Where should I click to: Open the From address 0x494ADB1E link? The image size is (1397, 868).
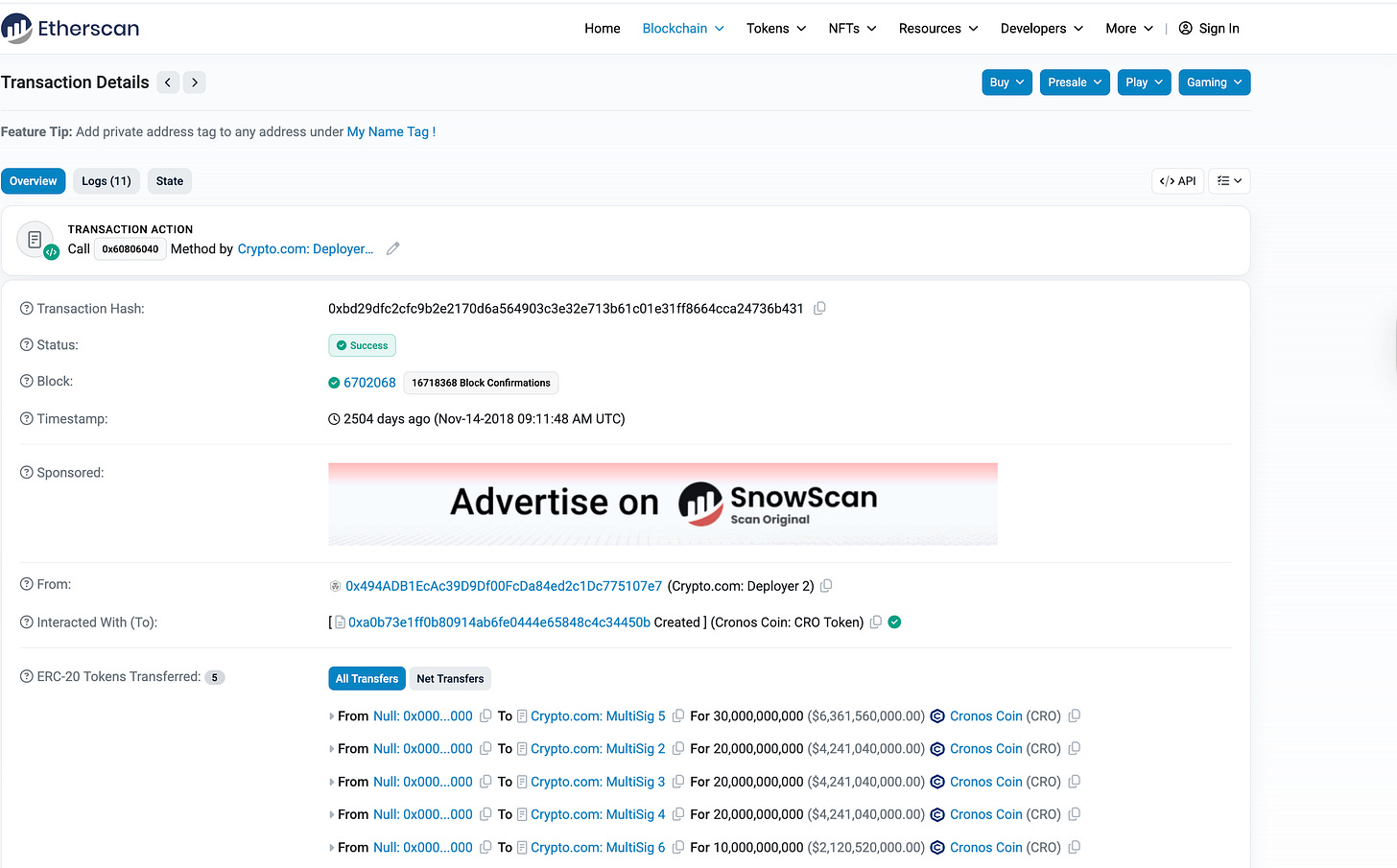click(x=504, y=586)
